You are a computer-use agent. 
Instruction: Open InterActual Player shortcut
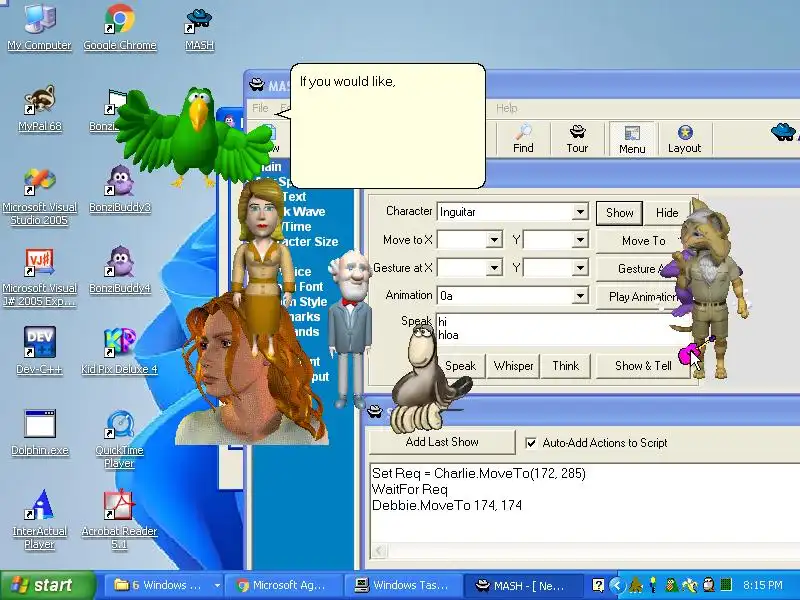39,520
